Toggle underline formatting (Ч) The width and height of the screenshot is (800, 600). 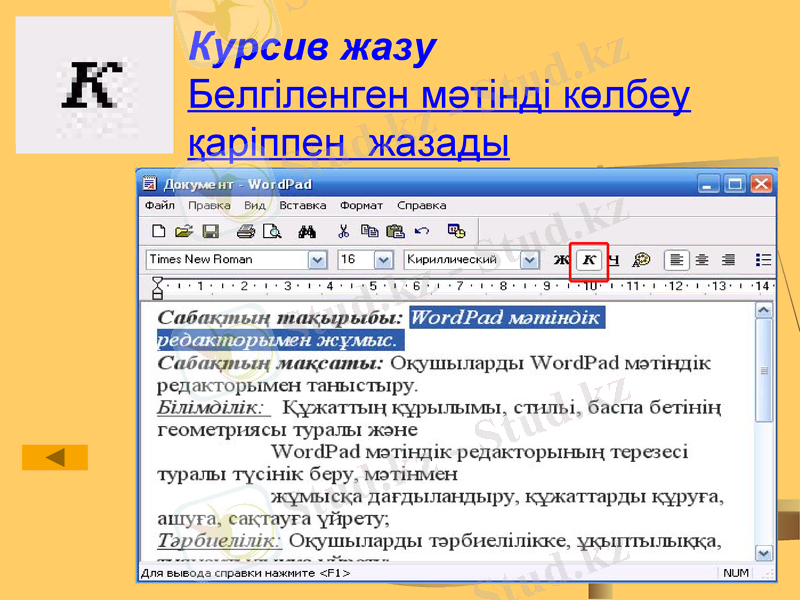[x=615, y=258]
